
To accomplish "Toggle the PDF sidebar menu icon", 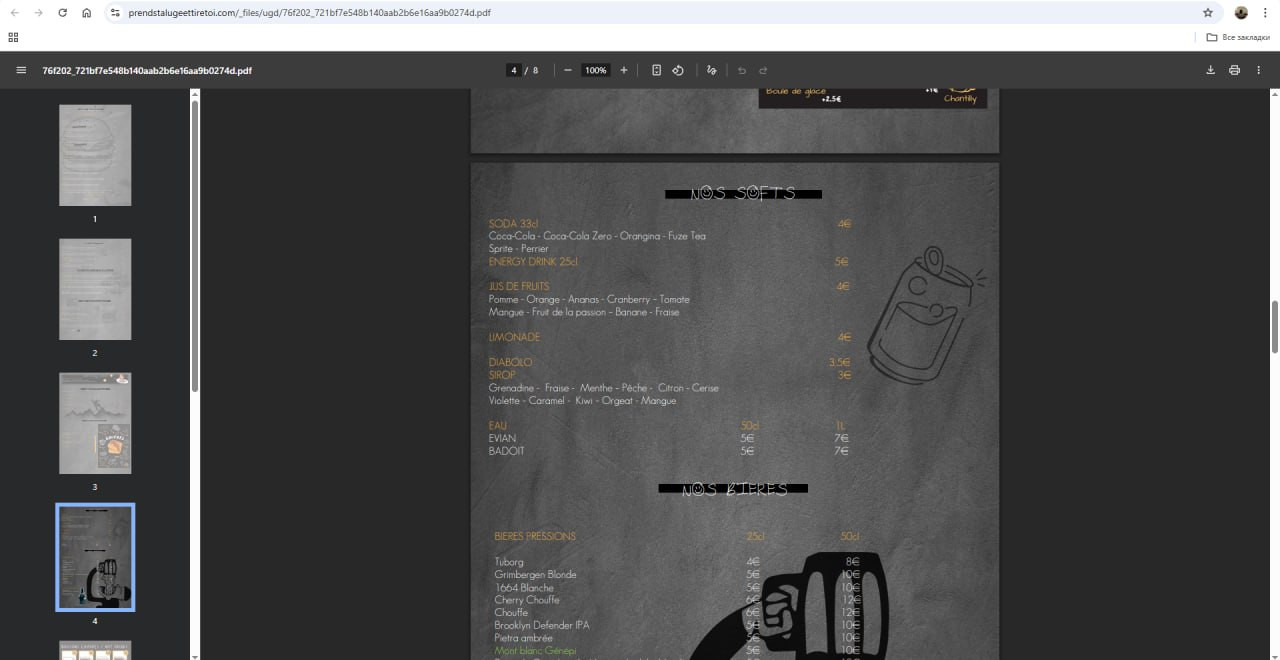I will pyautogui.click(x=21, y=70).
